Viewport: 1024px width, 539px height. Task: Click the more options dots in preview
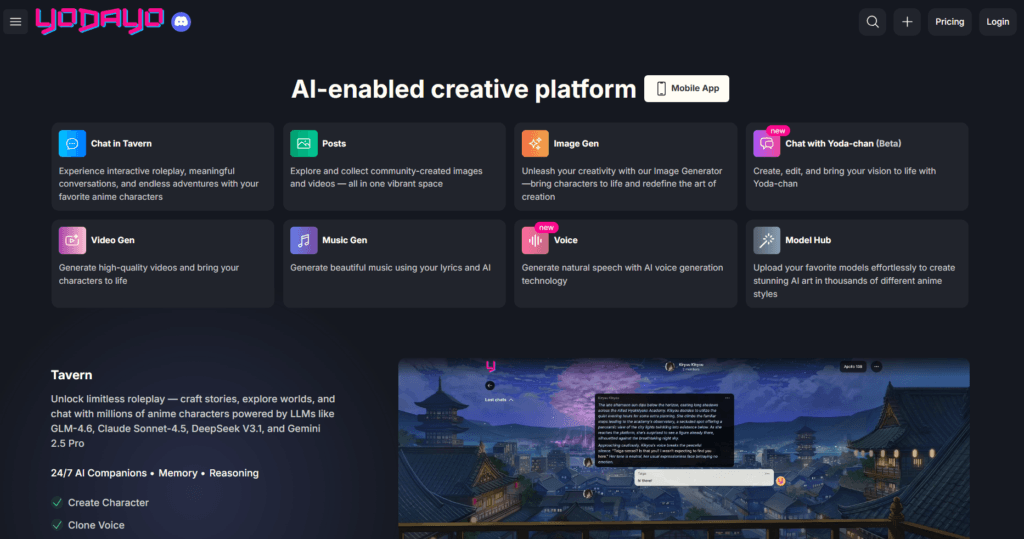(876, 367)
